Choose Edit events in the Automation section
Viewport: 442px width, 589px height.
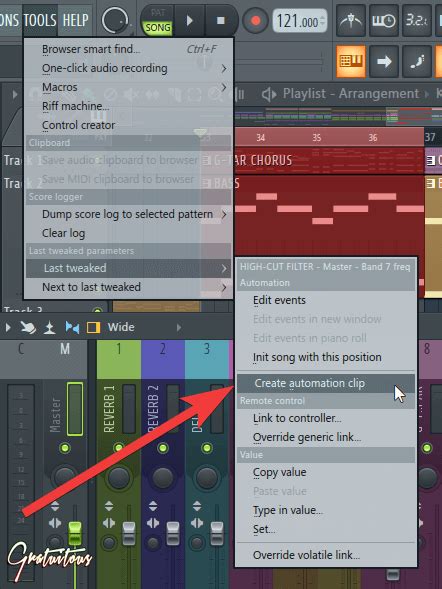[x=326, y=300]
